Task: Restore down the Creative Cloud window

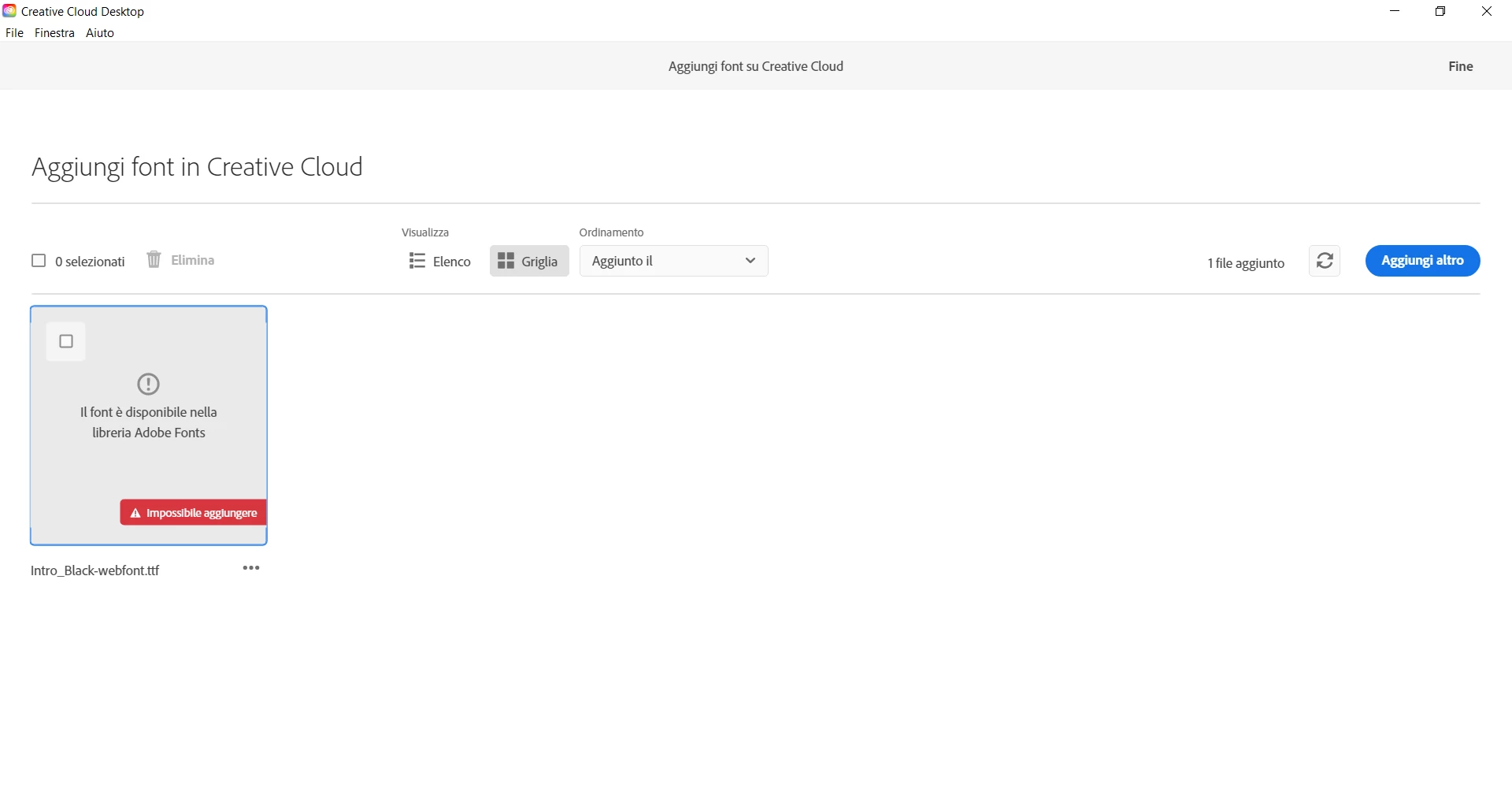Action: (1440, 11)
